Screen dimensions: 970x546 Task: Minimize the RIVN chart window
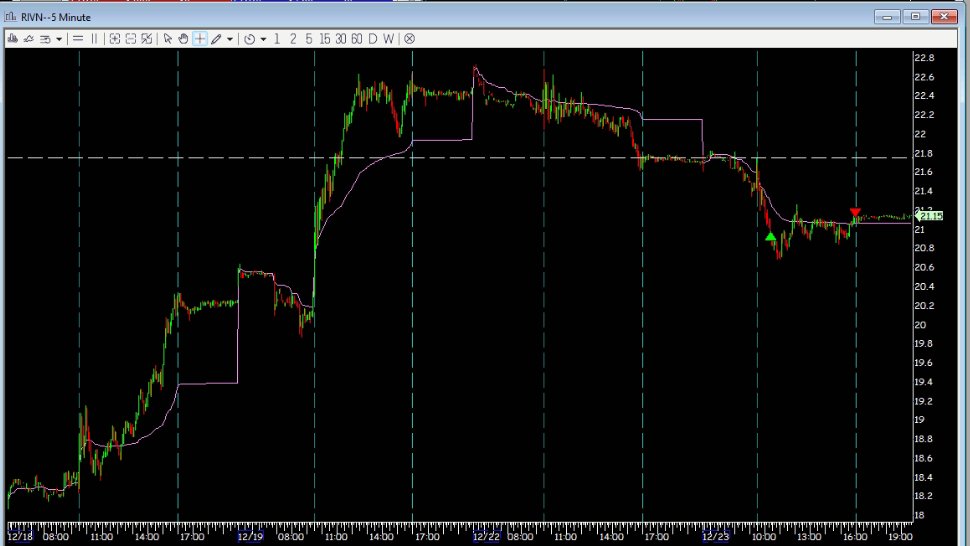pos(887,17)
